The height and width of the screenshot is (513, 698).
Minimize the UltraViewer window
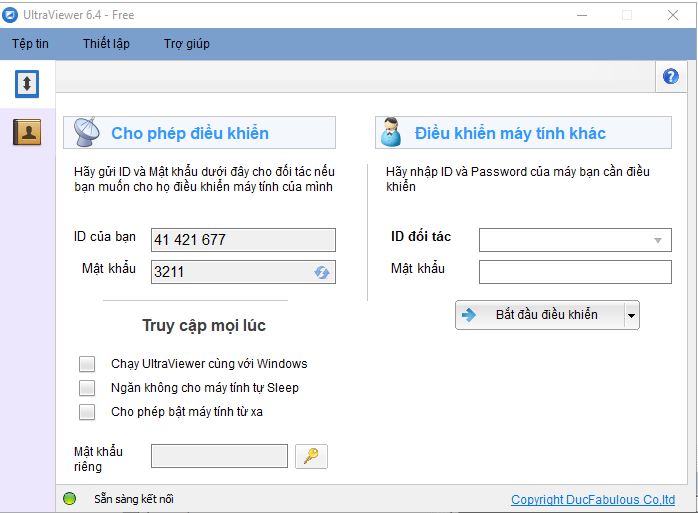click(x=582, y=15)
